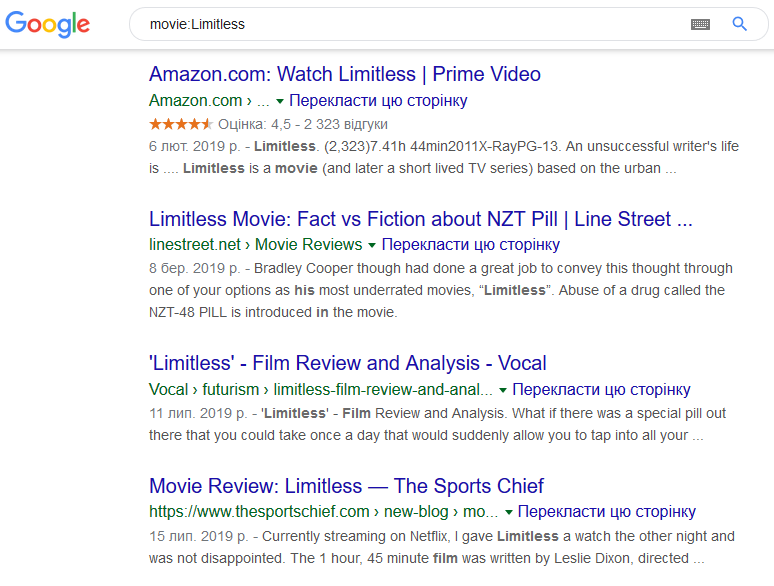Expand dropdown arrow next to Vocal futurism URL
The image size is (774, 586).
[503, 391]
